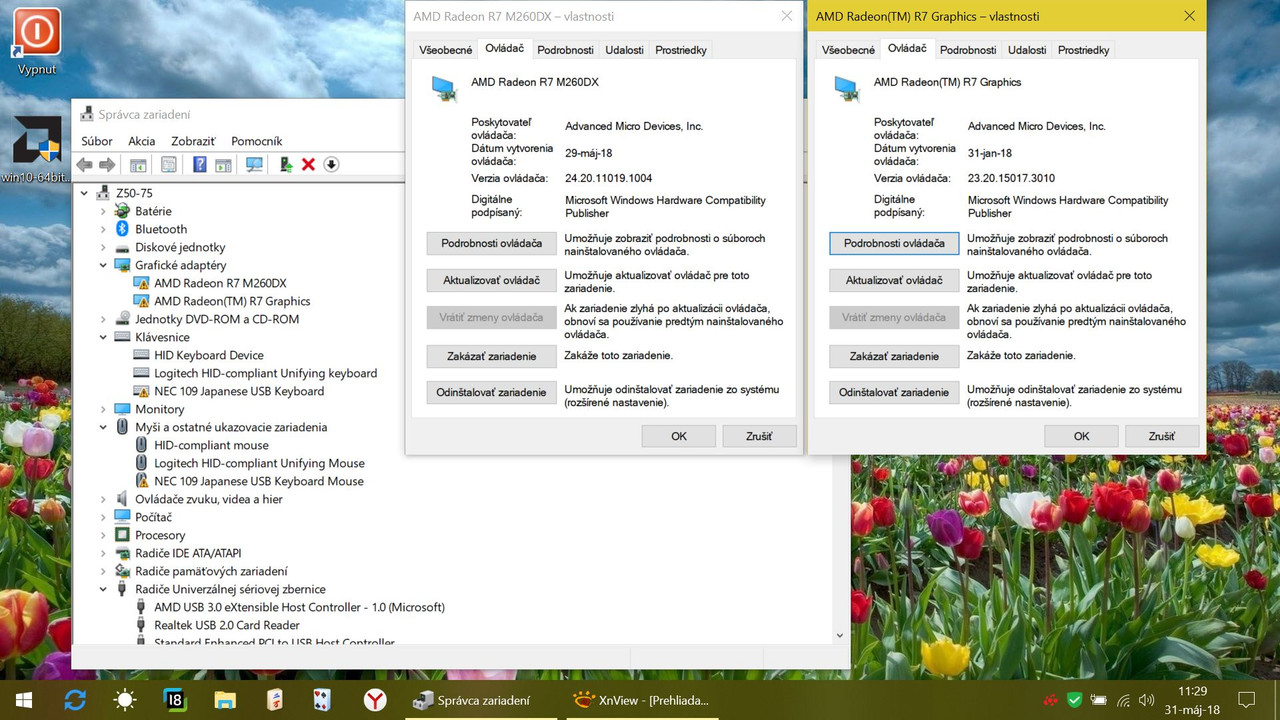The image size is (1280, 720).
Task: Click the battery status tray icon
Action: 1099,700
